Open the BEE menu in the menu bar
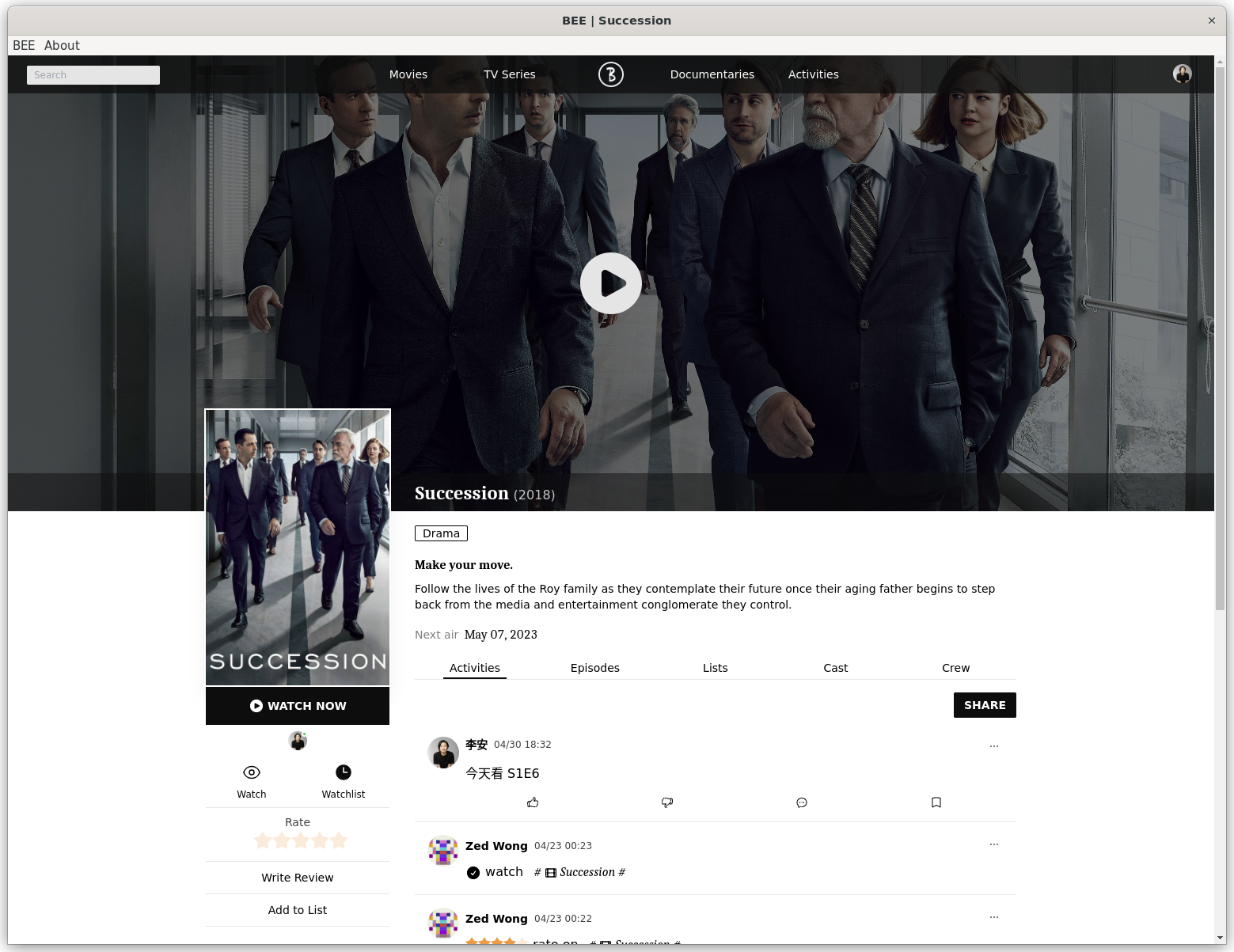Viewport: 1234px width, 952px height. coord(24,45)
